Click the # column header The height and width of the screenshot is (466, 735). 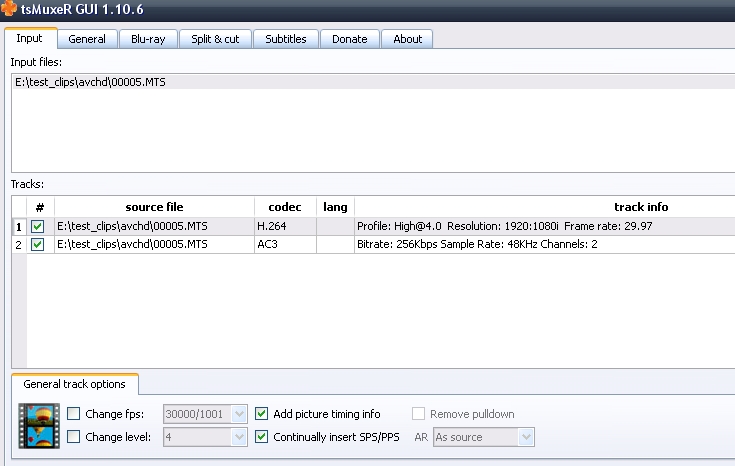40,207
